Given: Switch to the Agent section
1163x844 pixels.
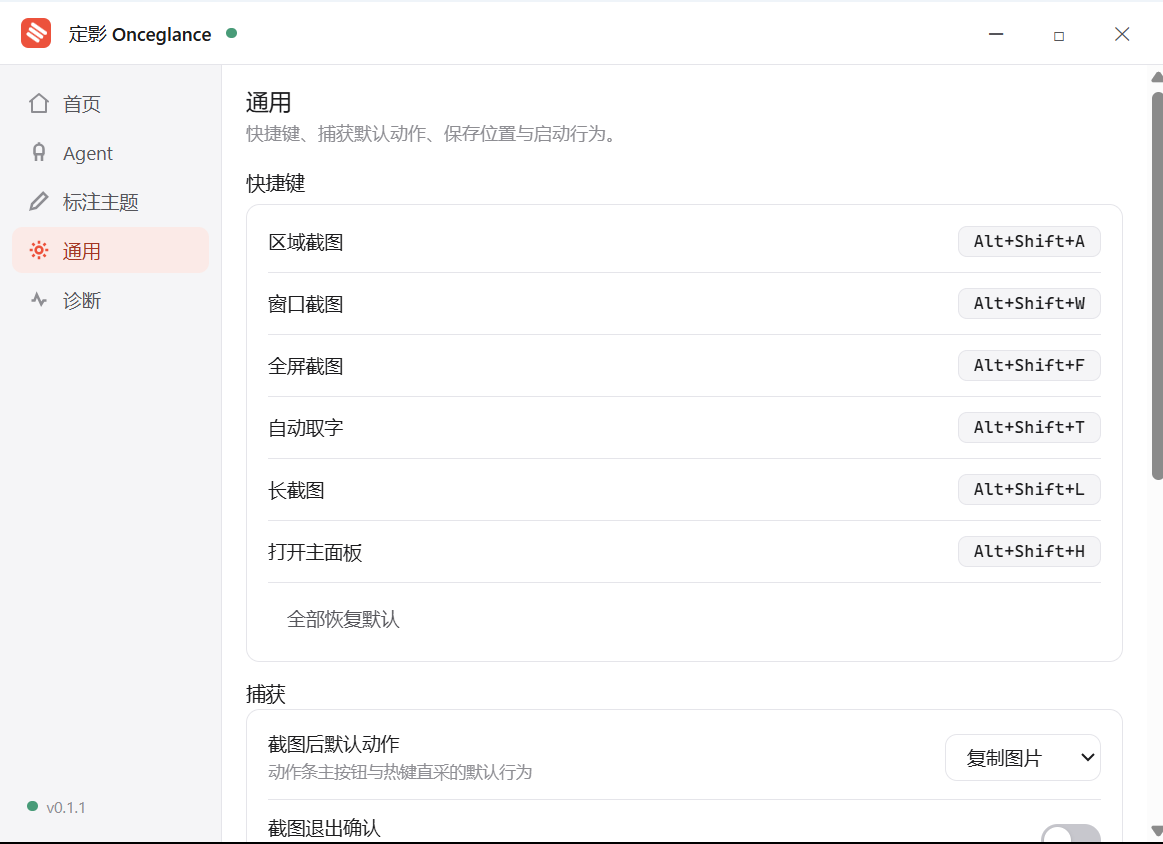Looking at the screenshot, I should 111,153.
